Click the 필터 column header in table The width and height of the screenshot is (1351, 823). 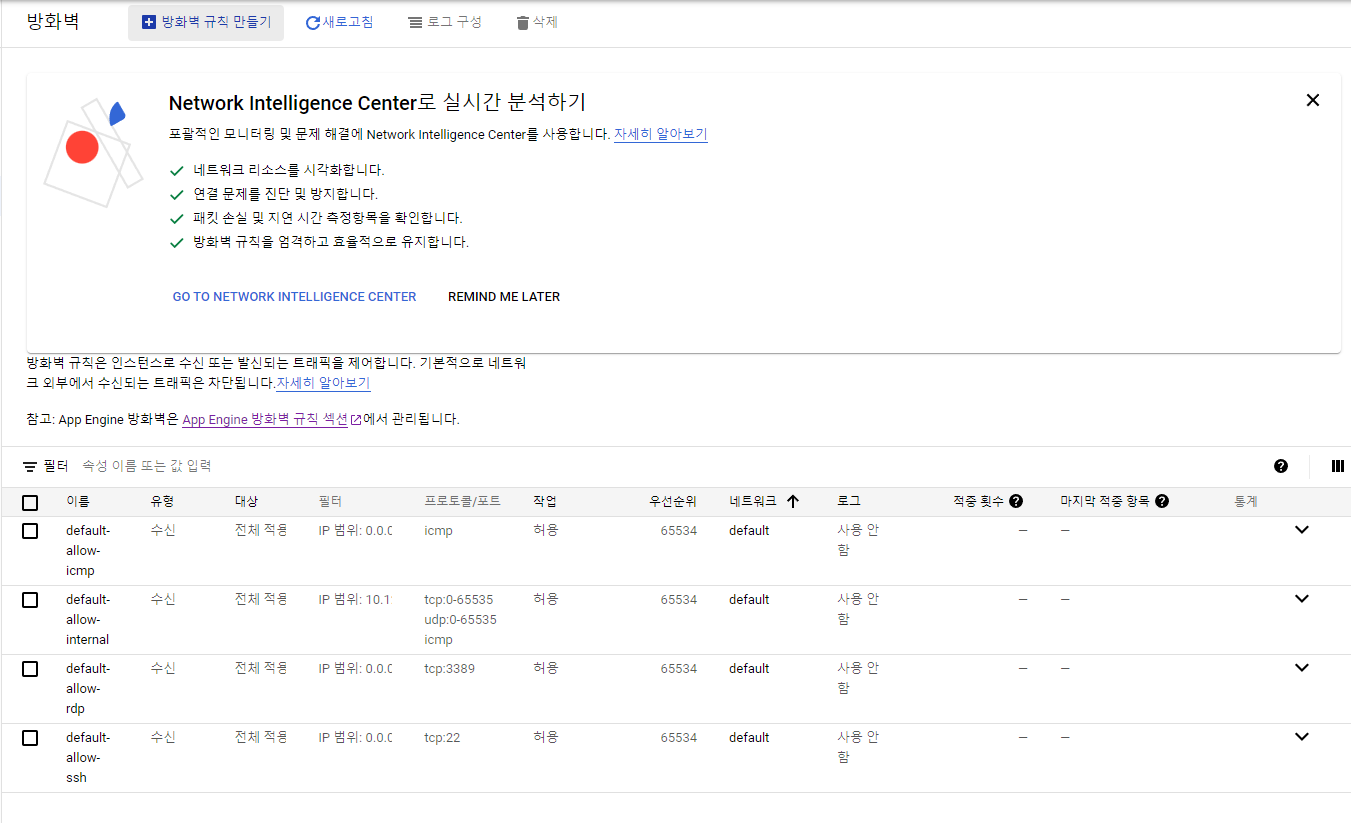(x=330, y=502)
